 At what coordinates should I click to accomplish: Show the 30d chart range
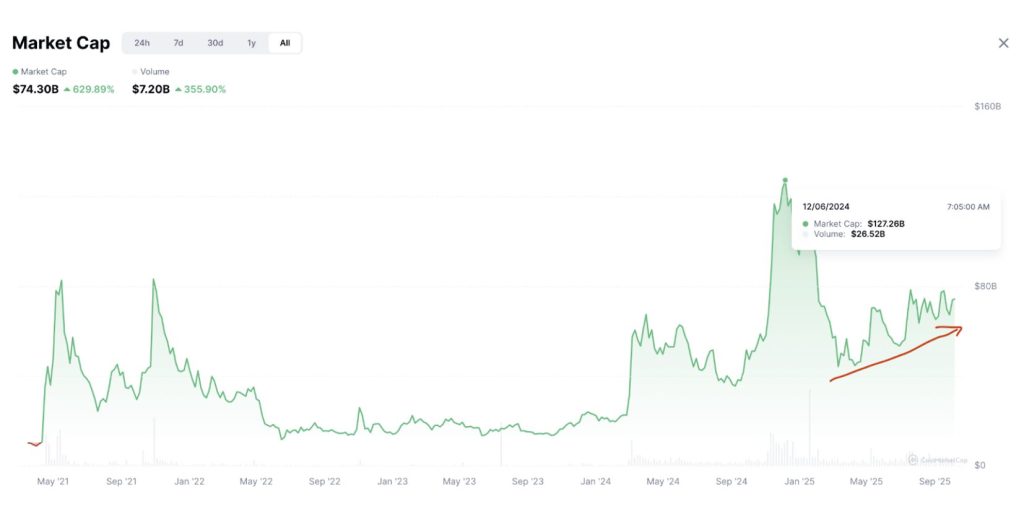pyautogui.click(x=215, y=43)
